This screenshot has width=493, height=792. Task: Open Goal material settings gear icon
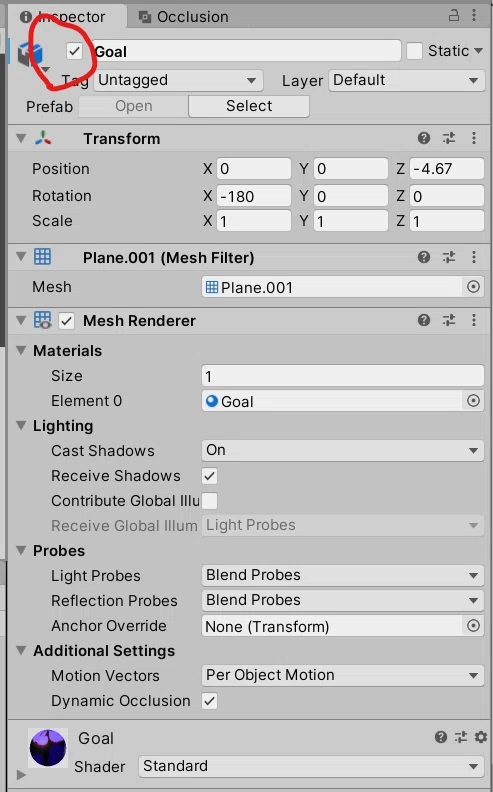(480, 737)
